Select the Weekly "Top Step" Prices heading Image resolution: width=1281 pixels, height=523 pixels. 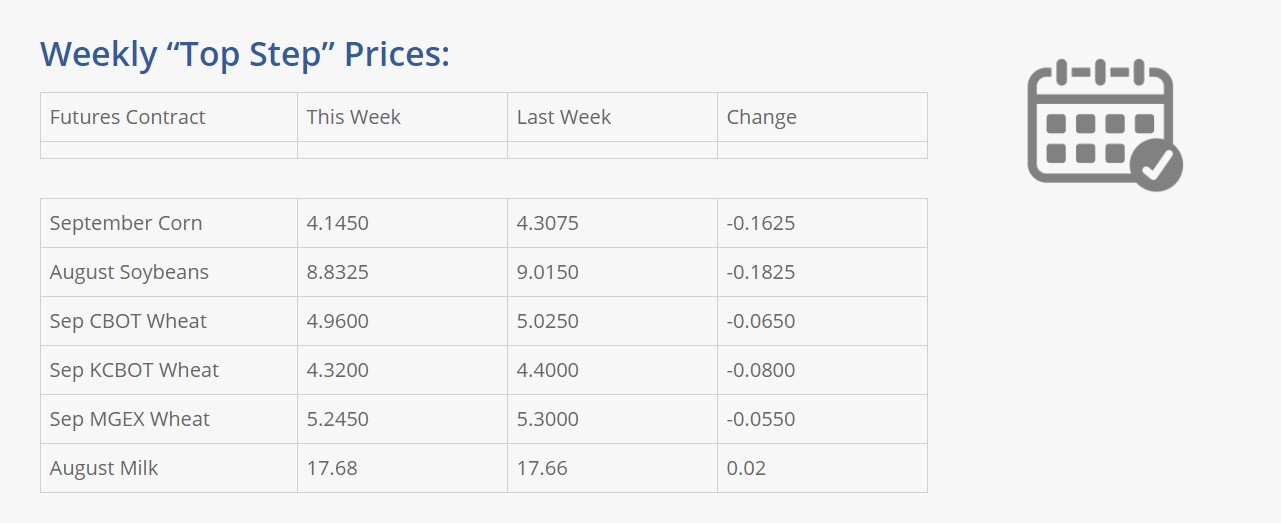tap(245, 53)
